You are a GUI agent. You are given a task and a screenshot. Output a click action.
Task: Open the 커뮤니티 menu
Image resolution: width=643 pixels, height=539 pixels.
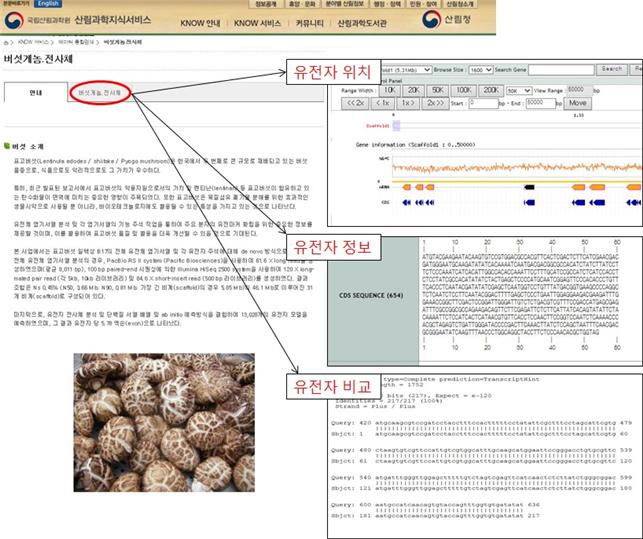coord(310,23)
